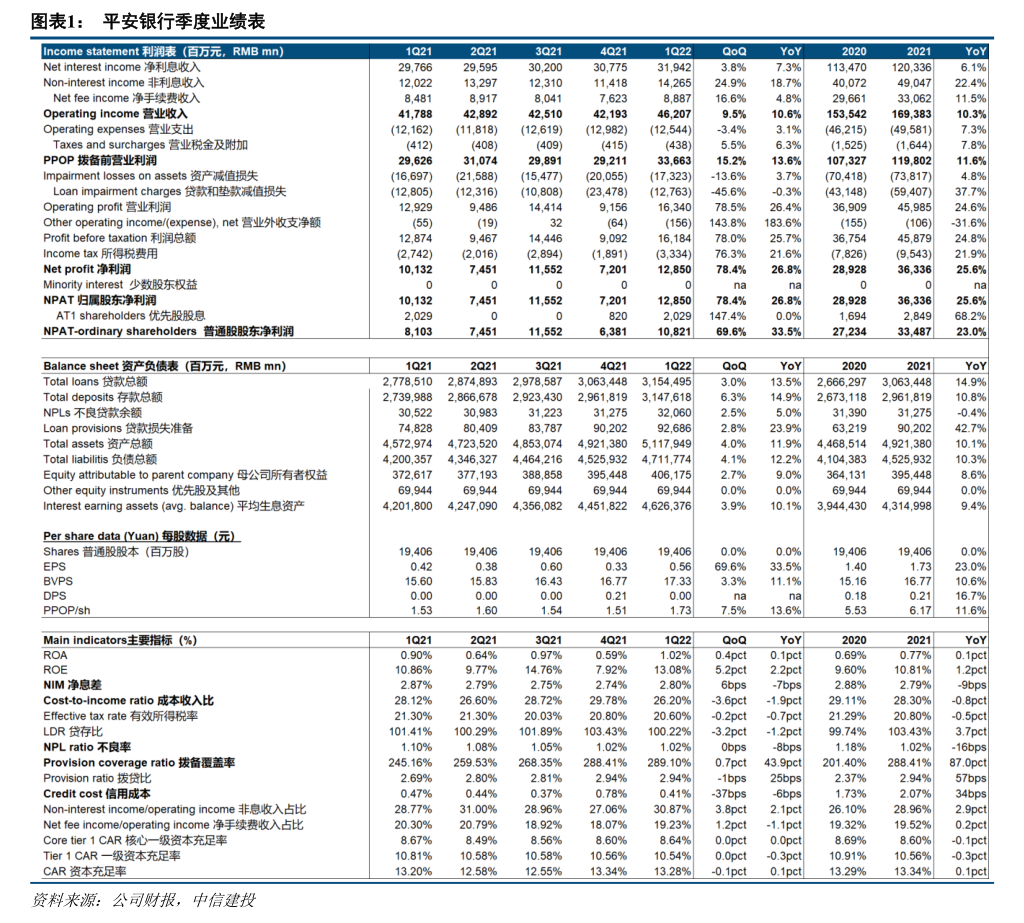This screenshot has height=923, width=1024.
Task: Select the Credit cost 信用成本 row label
Action: pyautogui.click(x=97, y=794)
